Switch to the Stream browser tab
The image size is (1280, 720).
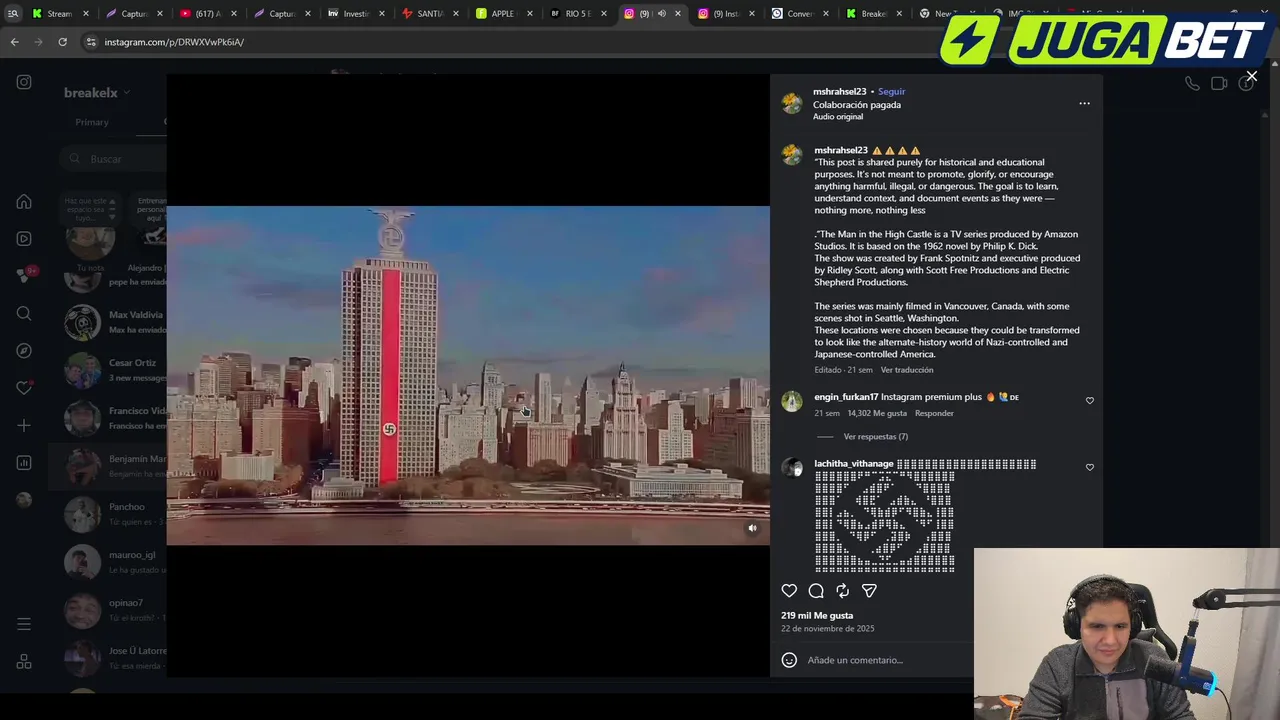click(x=60, y=13)
